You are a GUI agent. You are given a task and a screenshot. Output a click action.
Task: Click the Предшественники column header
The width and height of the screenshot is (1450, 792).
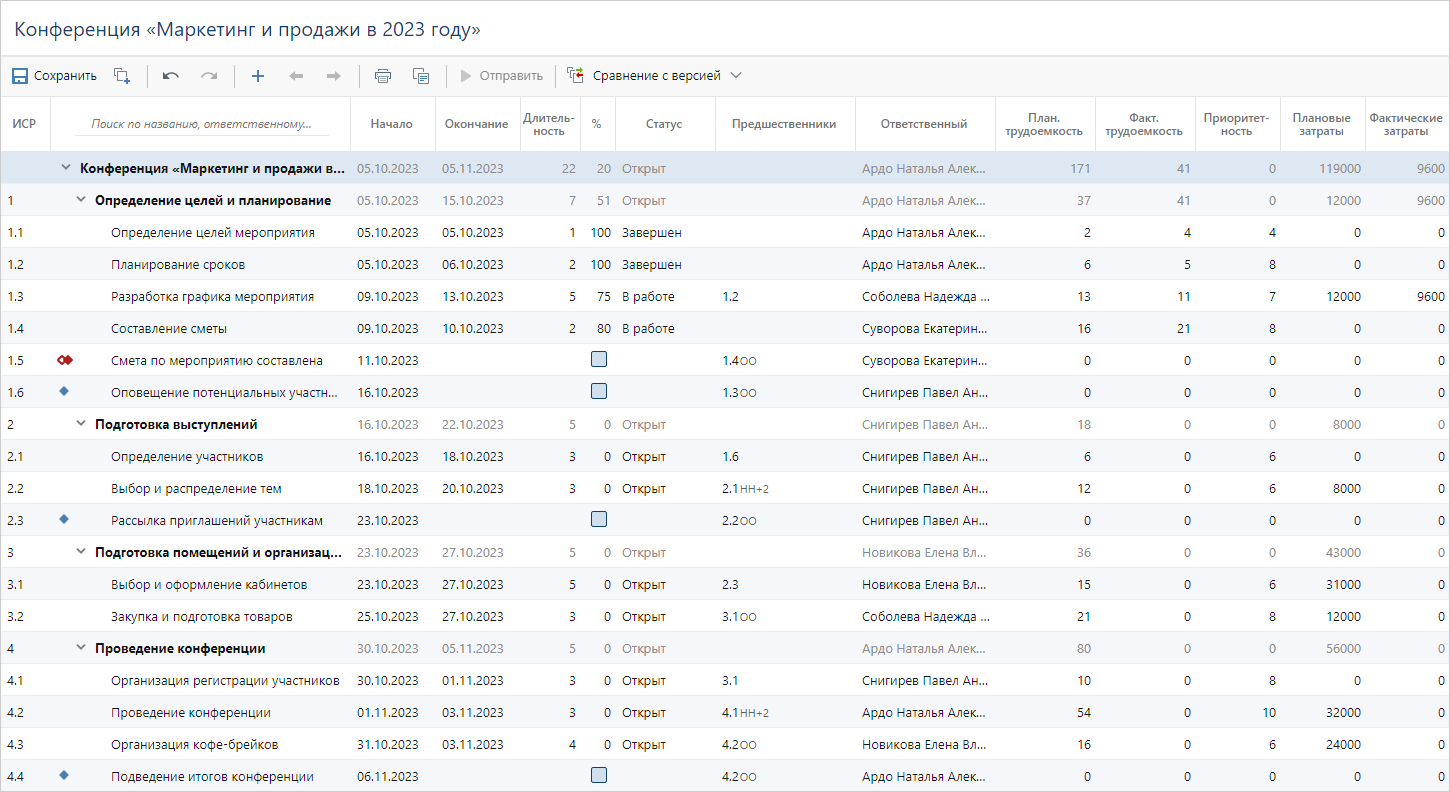(784, 124)
